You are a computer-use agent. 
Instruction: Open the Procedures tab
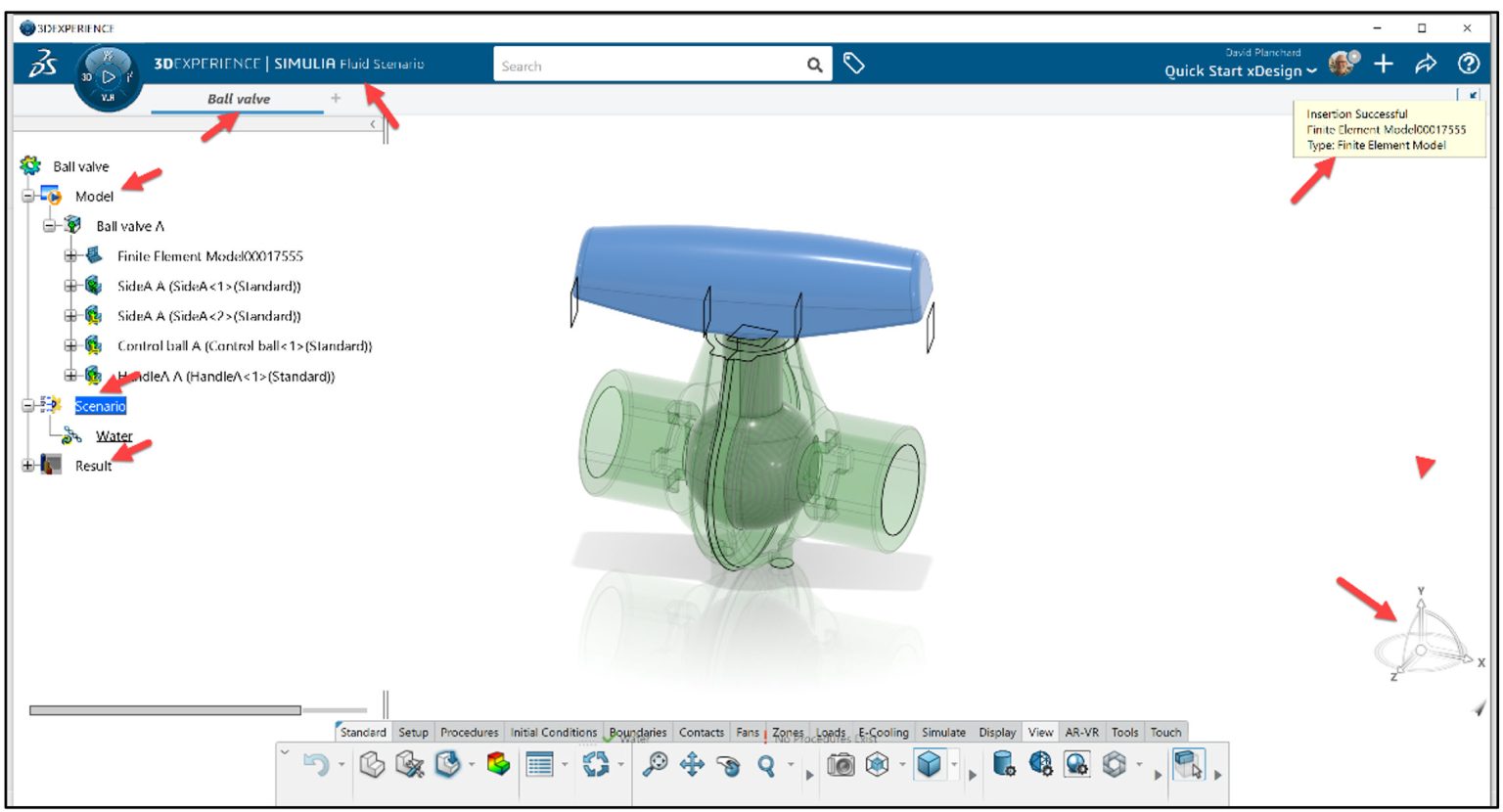[x=469, y=732]
